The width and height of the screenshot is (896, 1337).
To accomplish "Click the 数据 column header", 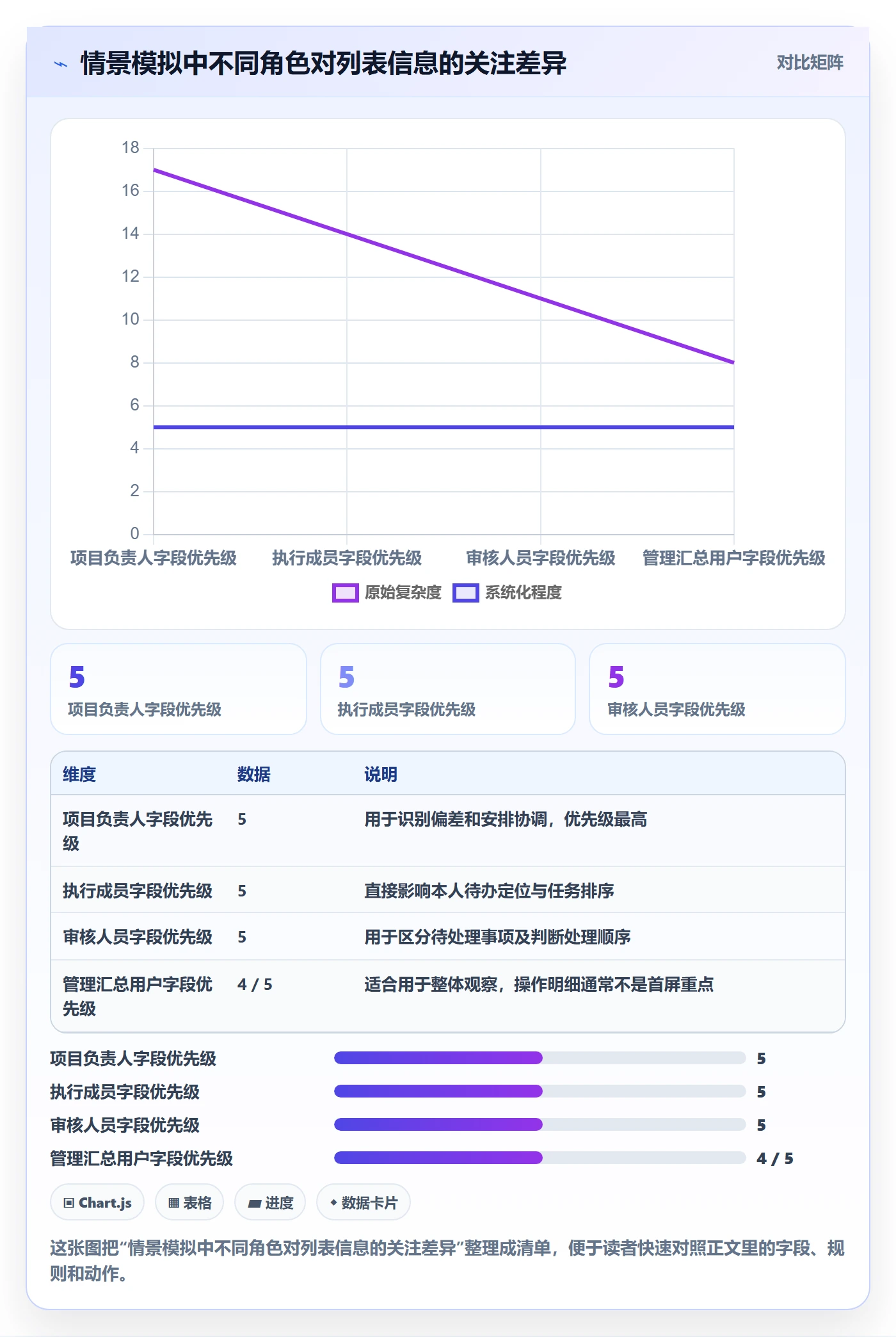I will 254,774.
